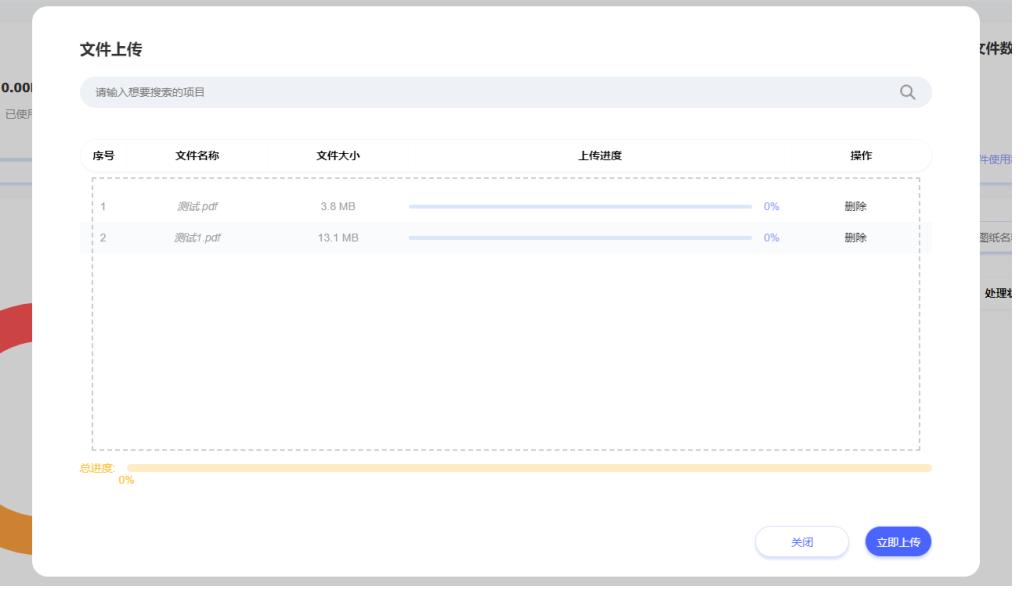Select the 测试1.pdf file name
The height and width of the screenshot is (600, 1034).
click(199, 238)
